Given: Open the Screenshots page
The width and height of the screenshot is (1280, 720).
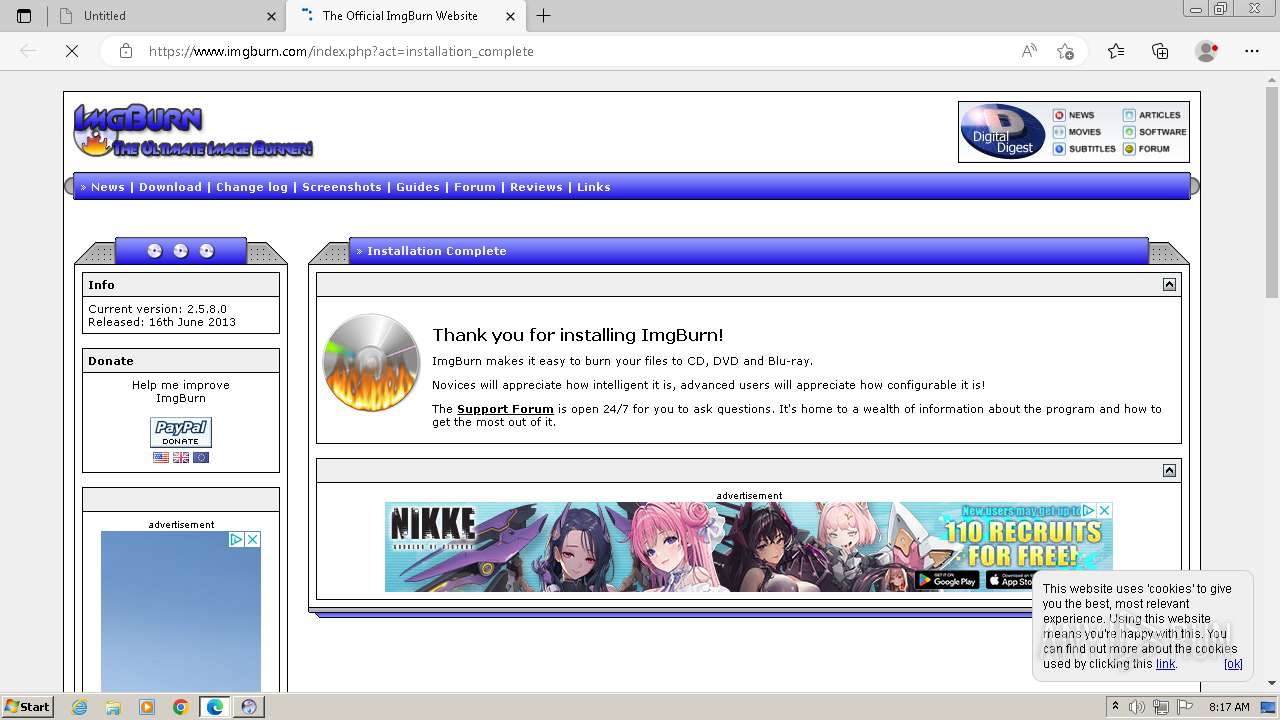Looking at the screenshot, I should [342, 187].
